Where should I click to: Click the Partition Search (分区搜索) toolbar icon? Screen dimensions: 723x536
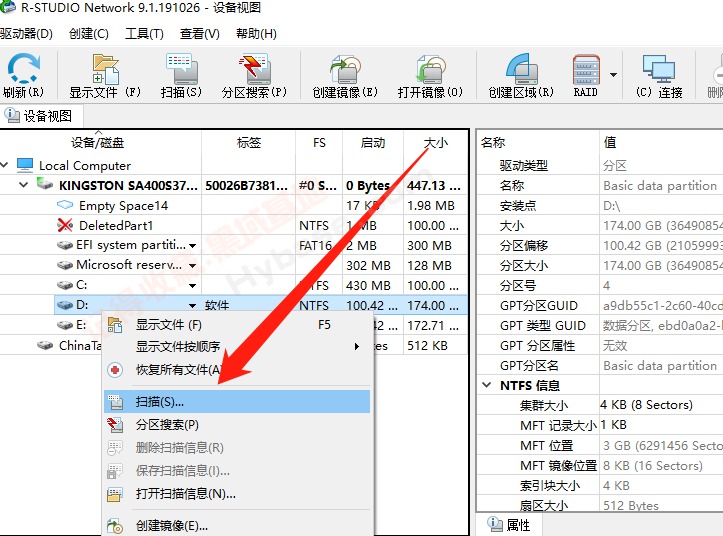[x=254, y=74]
